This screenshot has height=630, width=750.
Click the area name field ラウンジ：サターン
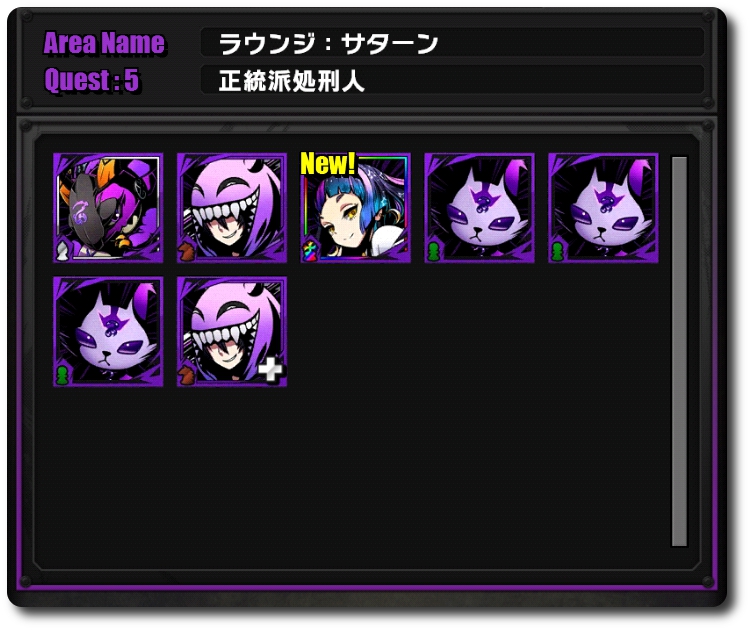[452, 43]
